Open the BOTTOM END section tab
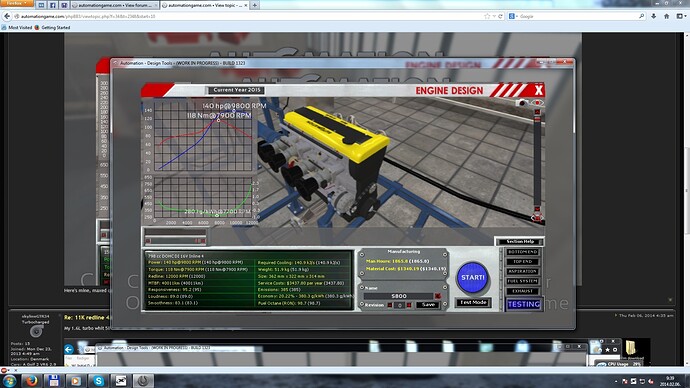Image resolution: width=690 pixels, height=388 pixels. (x=522, y=252)
